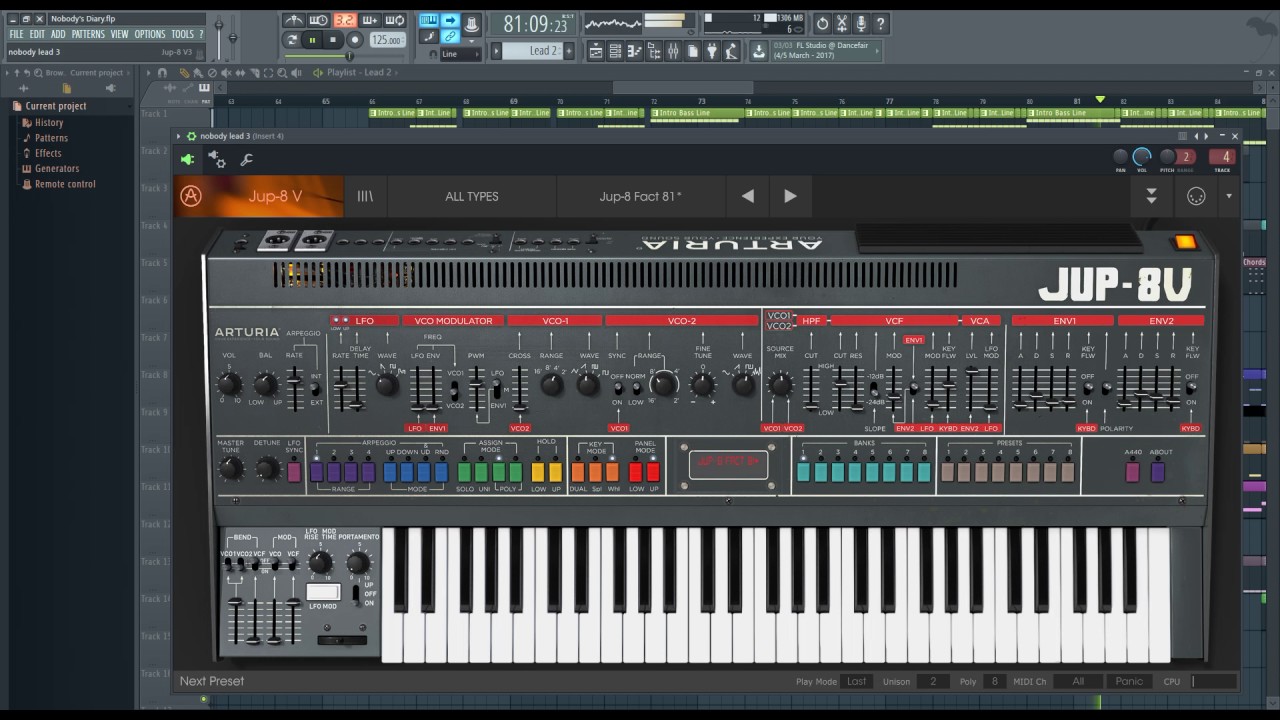
Task: Click the microphone one-click audio recording icon
Action: tap(861, 22)
